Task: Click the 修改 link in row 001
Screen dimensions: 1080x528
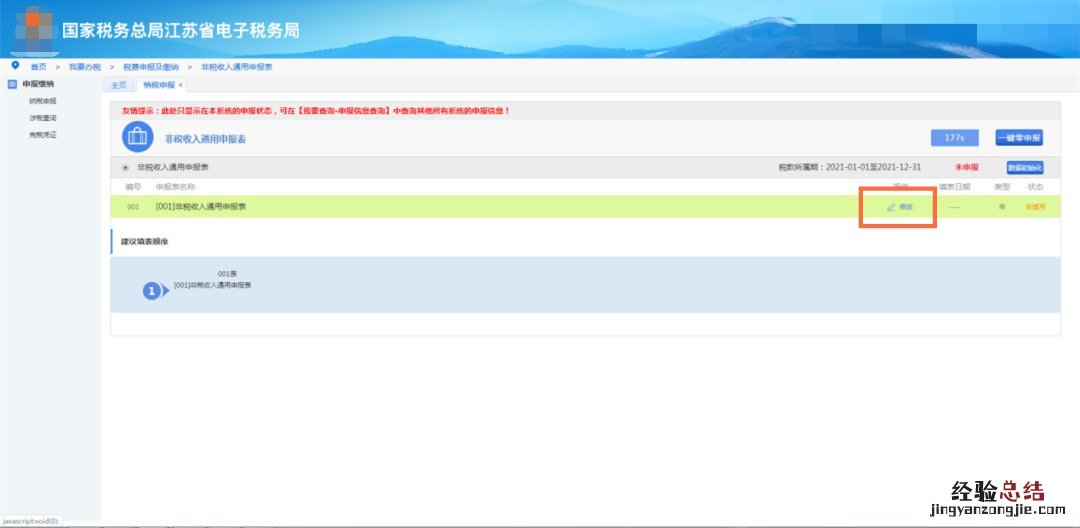Action: [x=906, y=207]
